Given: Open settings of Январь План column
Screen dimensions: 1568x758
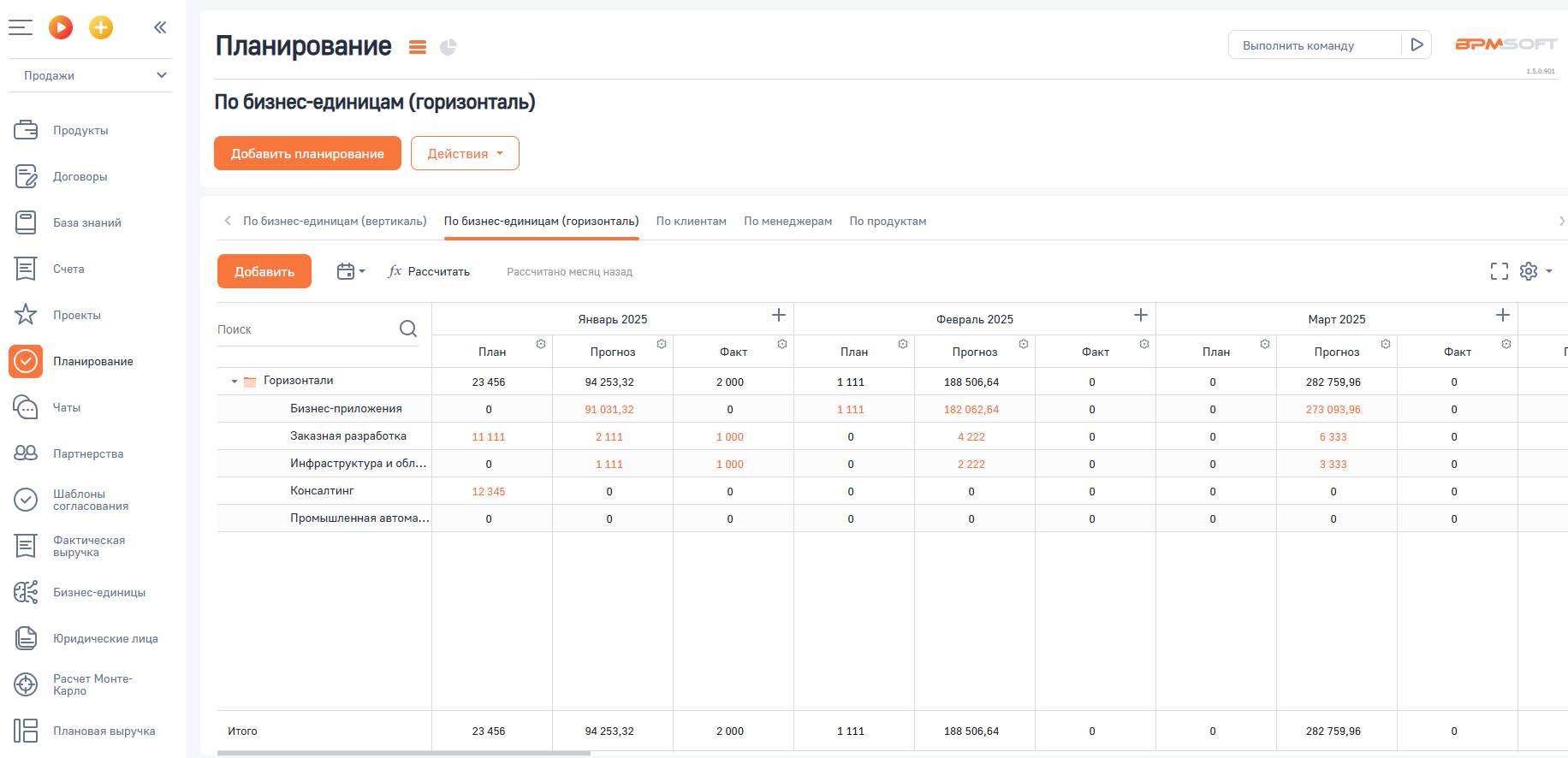Looking at the screenshot, I should point(541,344).
